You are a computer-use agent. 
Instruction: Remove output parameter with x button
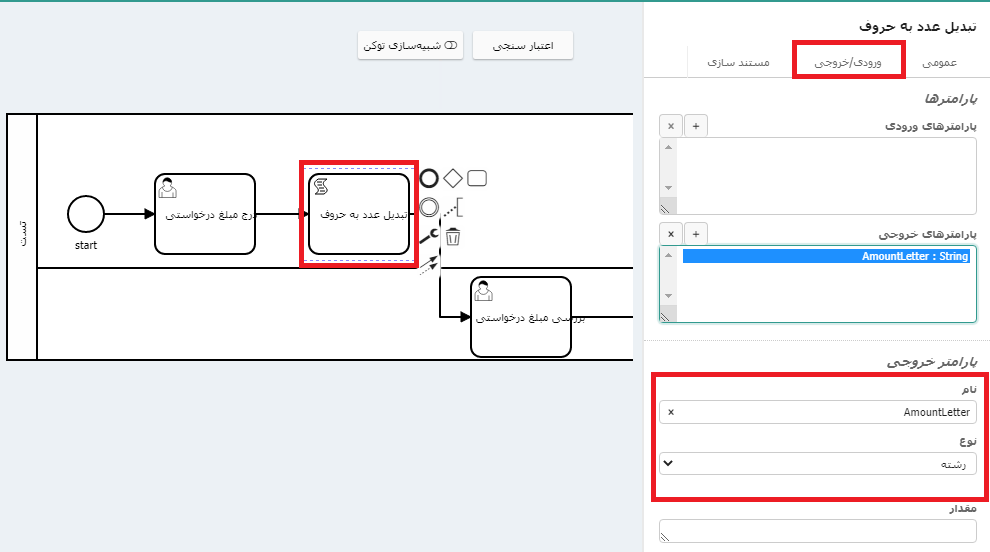coord(670,233)
